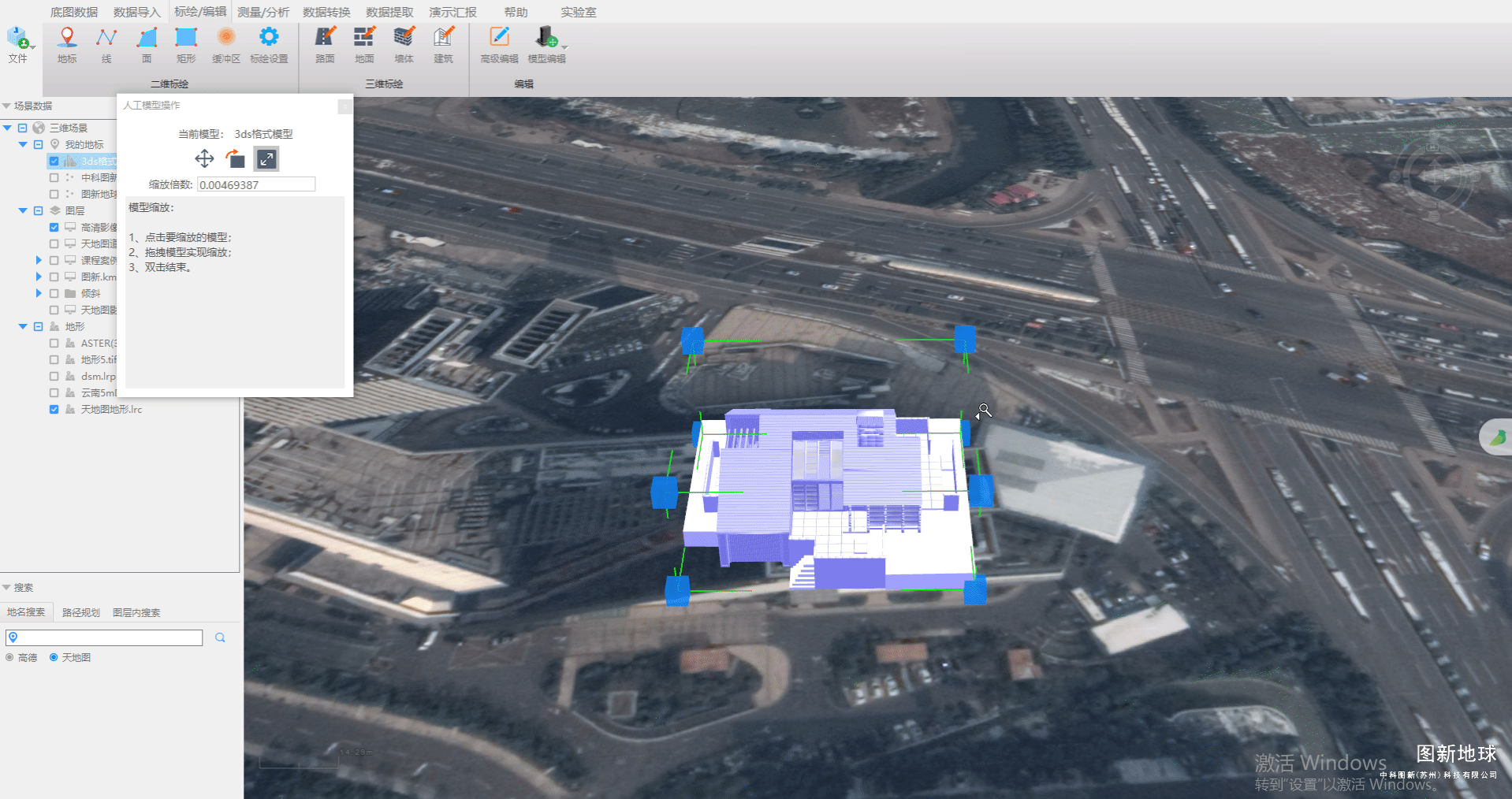This screenshot has height=799, width=1512.
Task: Click the magnifier search icon
Action: point(220,637)
